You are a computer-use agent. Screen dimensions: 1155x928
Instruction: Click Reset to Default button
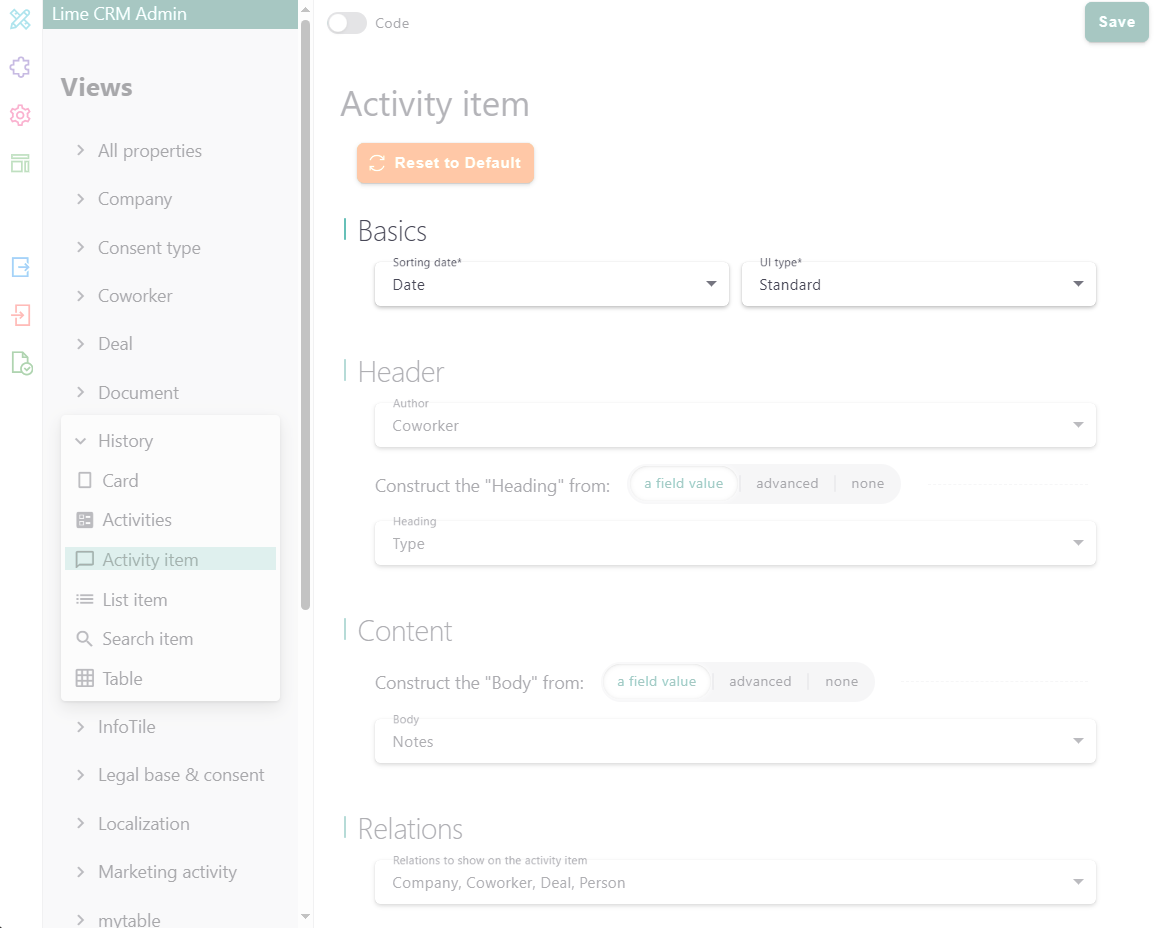click(x=445, y=163)
